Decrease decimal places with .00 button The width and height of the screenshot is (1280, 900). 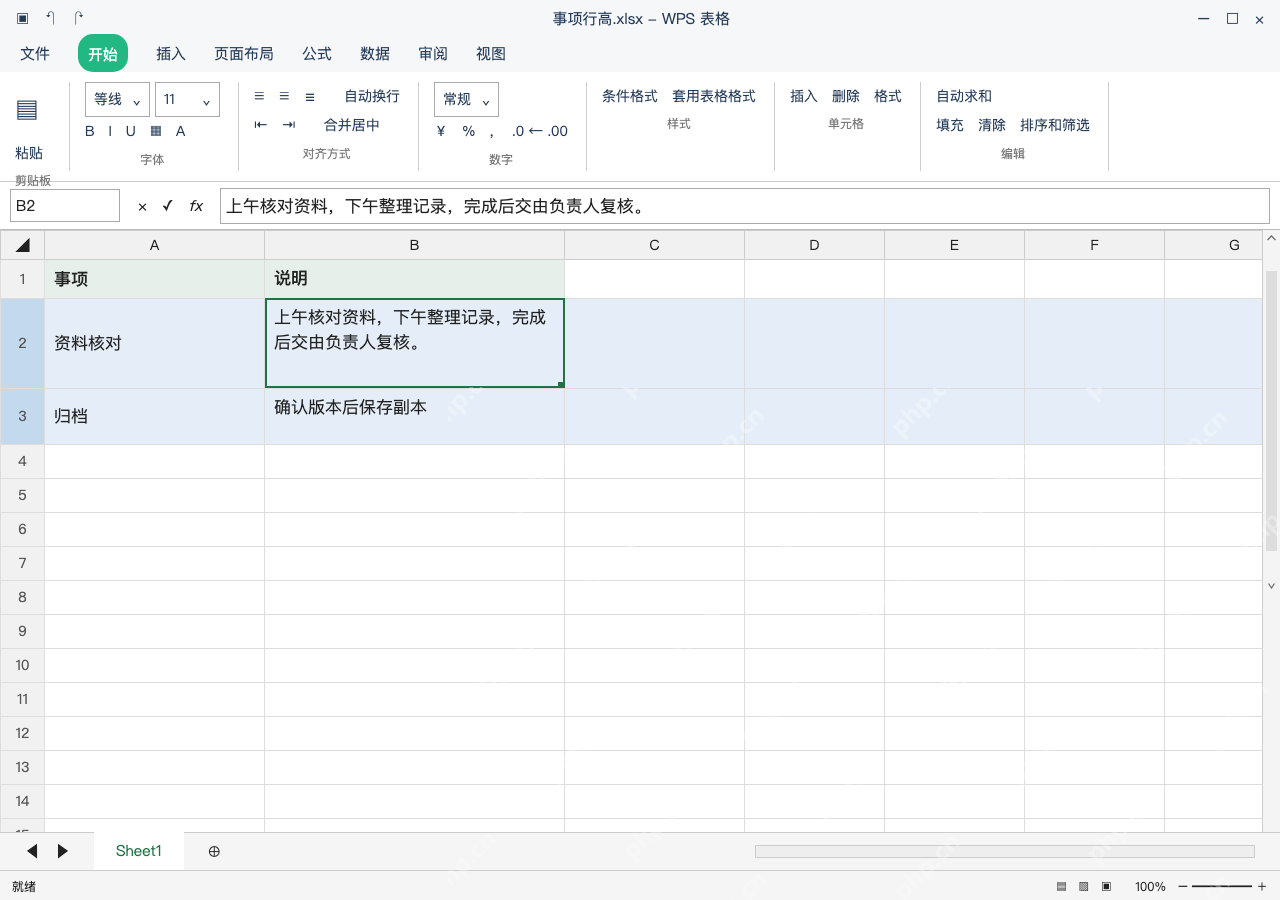(557, 131)
